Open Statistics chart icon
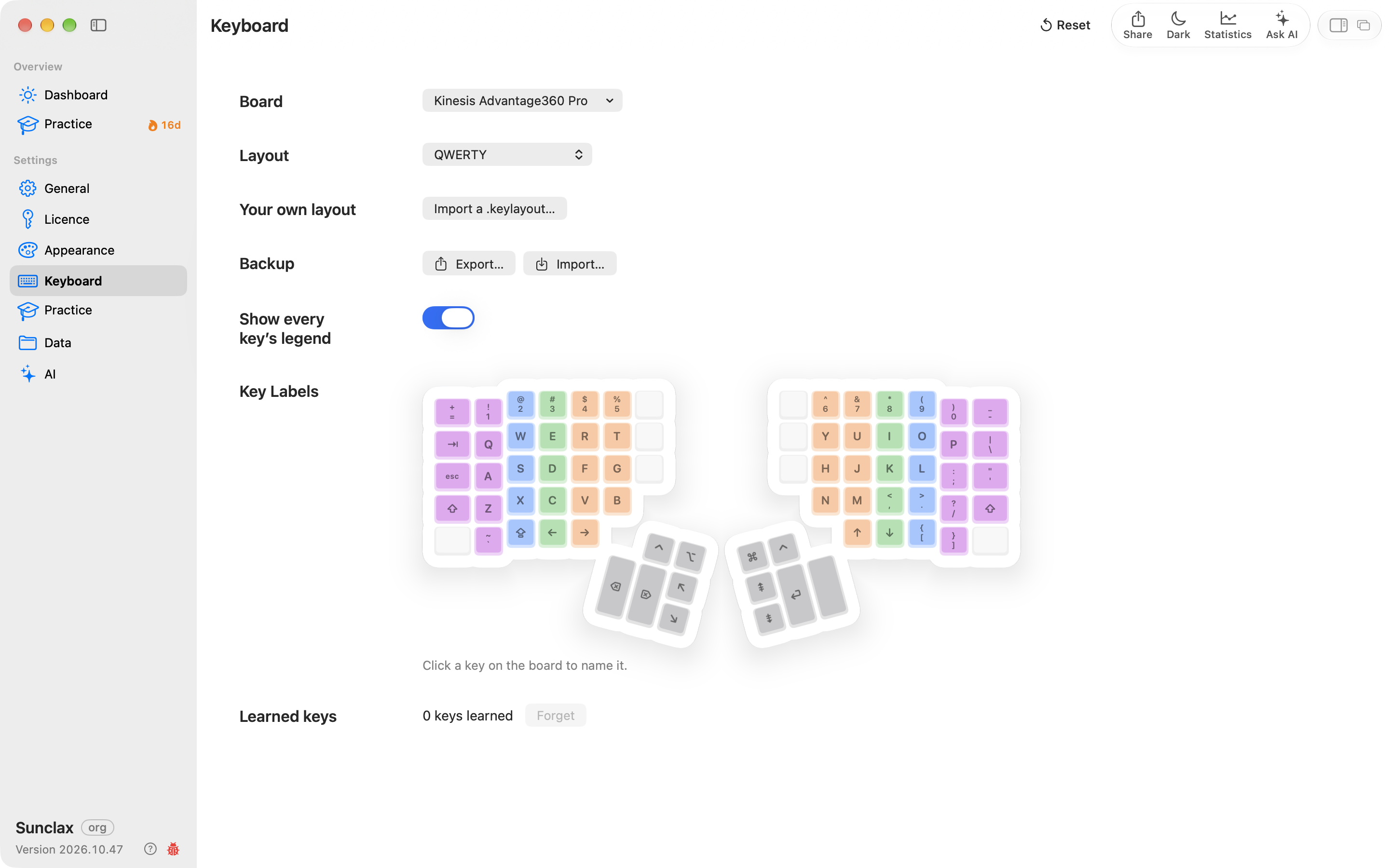The image size is (1389, 868). [x=1227, y=25]
